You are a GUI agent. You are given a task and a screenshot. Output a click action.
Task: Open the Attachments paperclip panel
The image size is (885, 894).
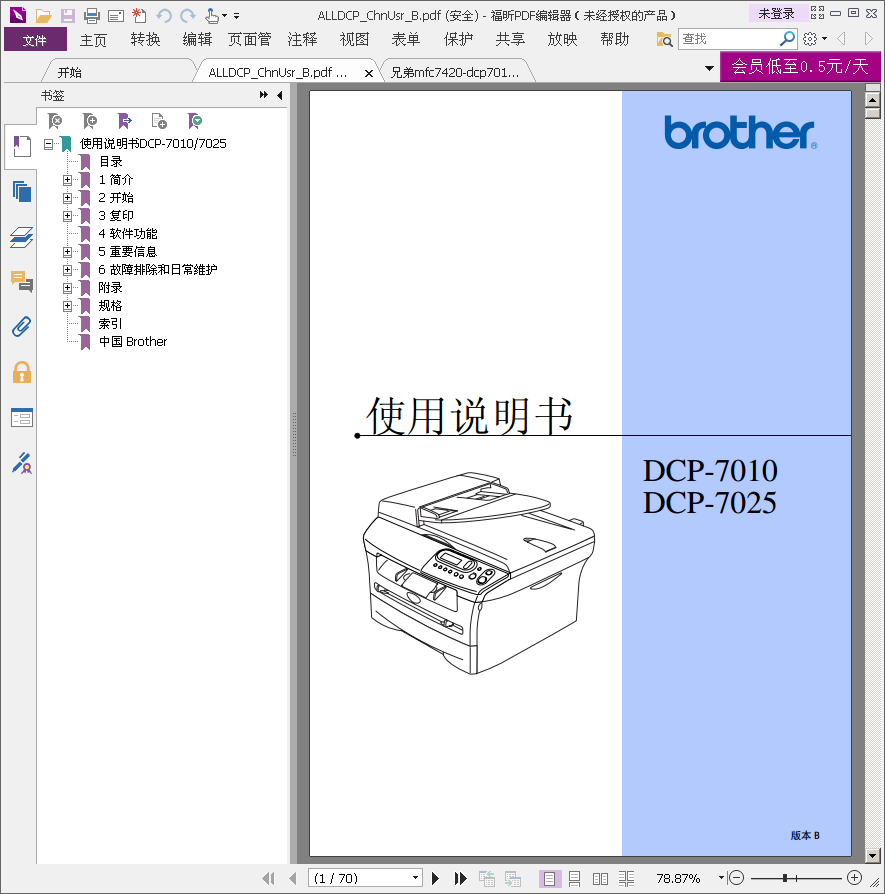pos(22,327)
